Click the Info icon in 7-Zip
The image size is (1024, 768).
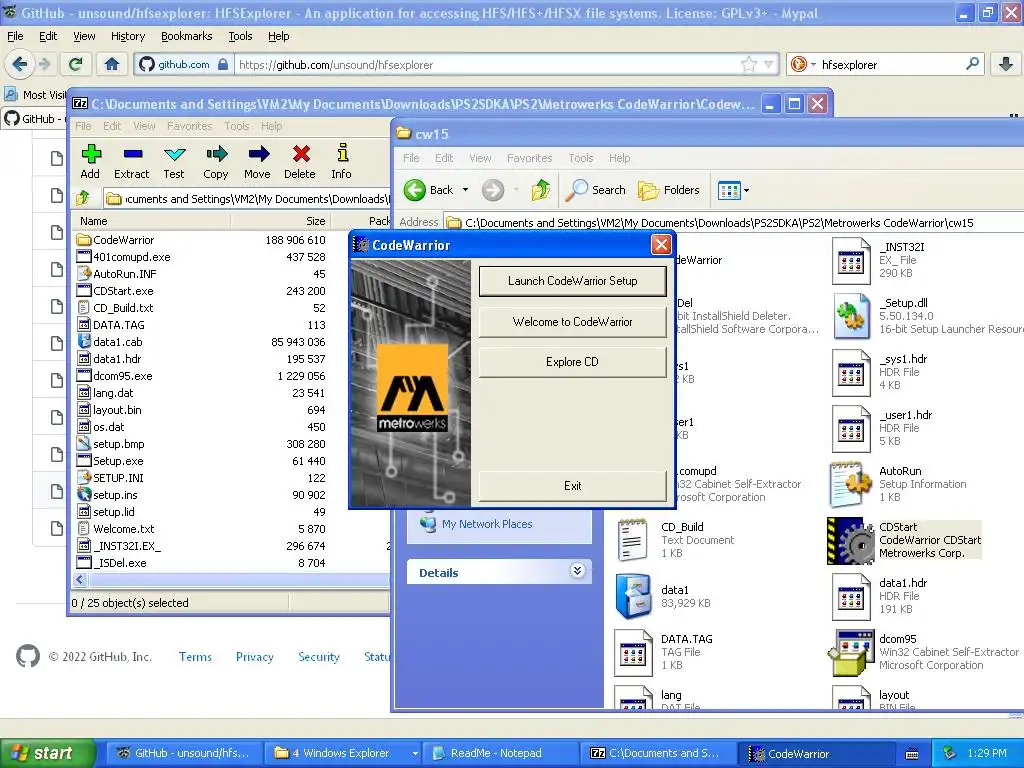coord(342,153)
